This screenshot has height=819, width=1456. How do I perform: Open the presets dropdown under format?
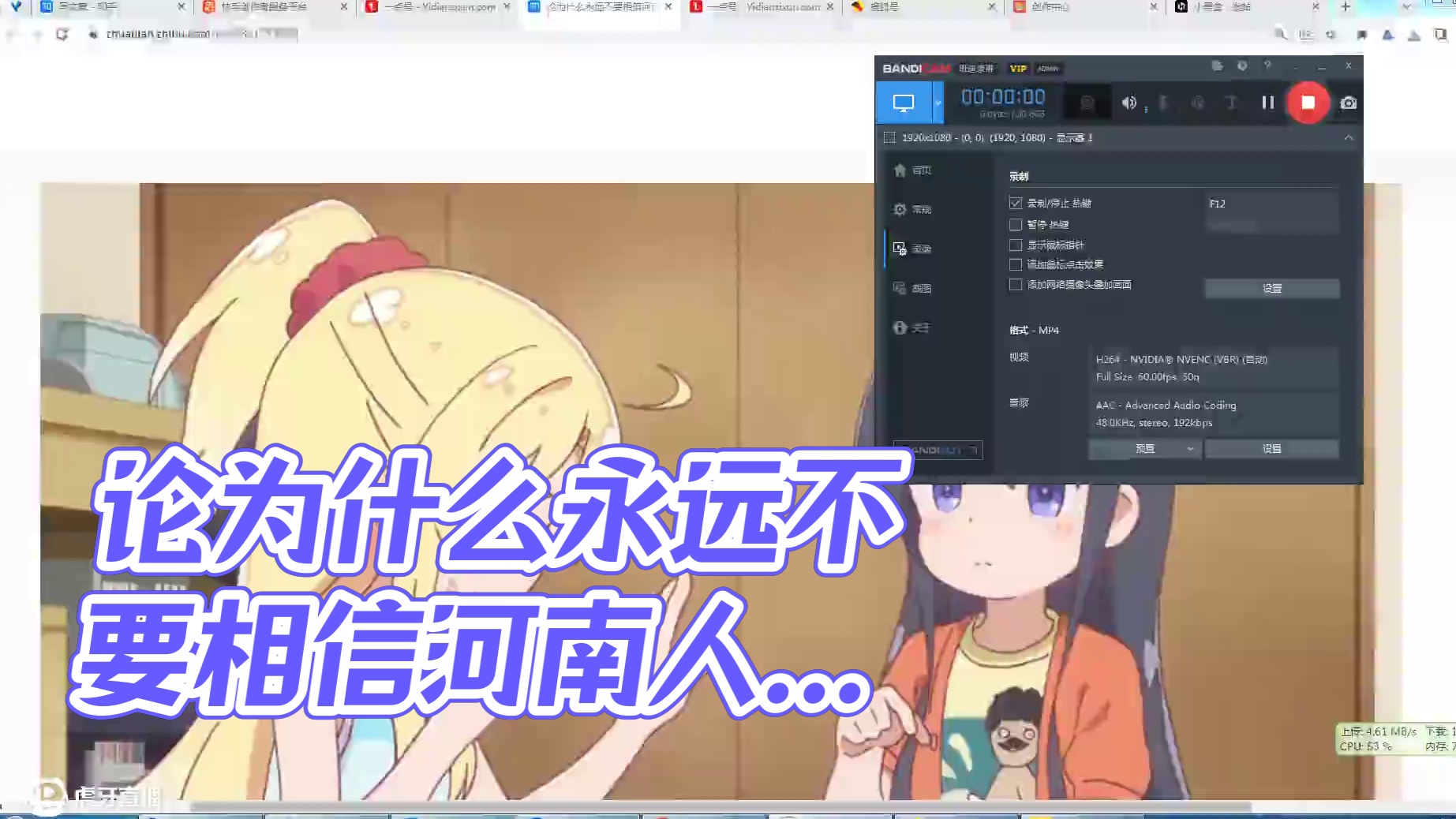(x=1145, y=449)
